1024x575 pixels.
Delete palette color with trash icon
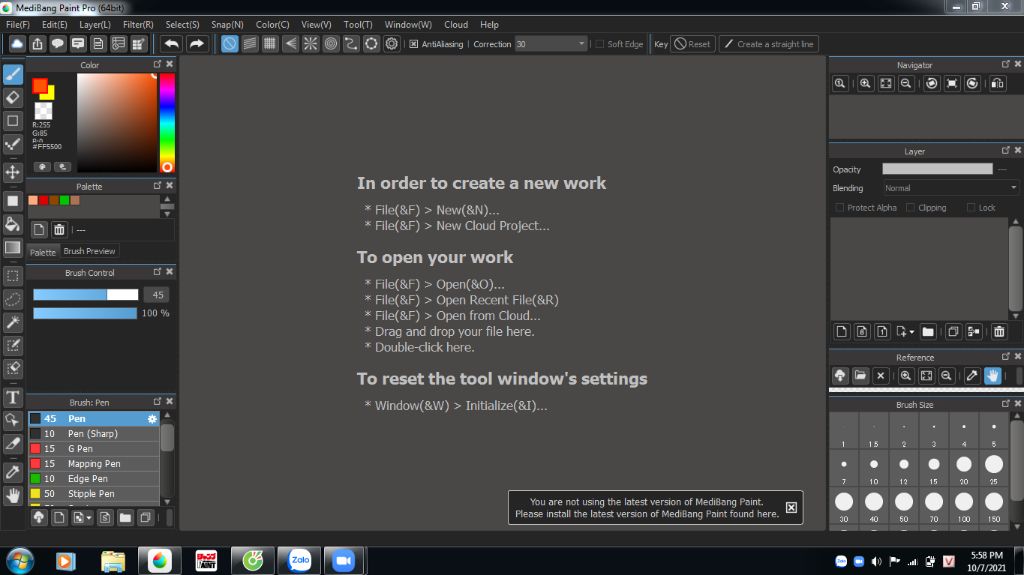[x=59, y=229]
